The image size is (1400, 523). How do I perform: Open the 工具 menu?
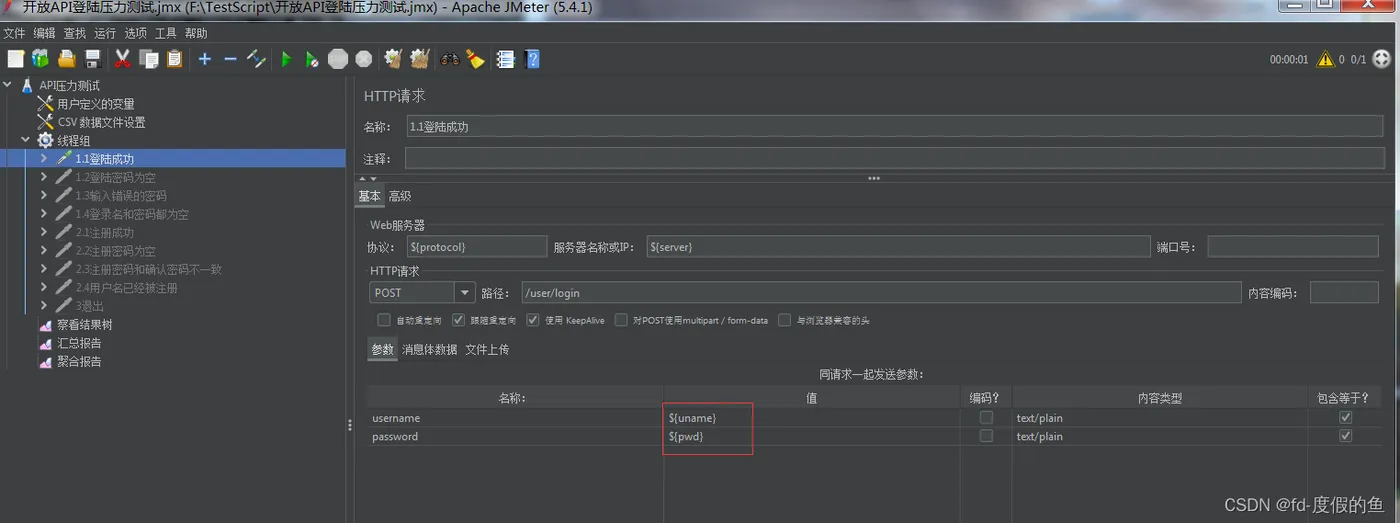tap(166, 33)
